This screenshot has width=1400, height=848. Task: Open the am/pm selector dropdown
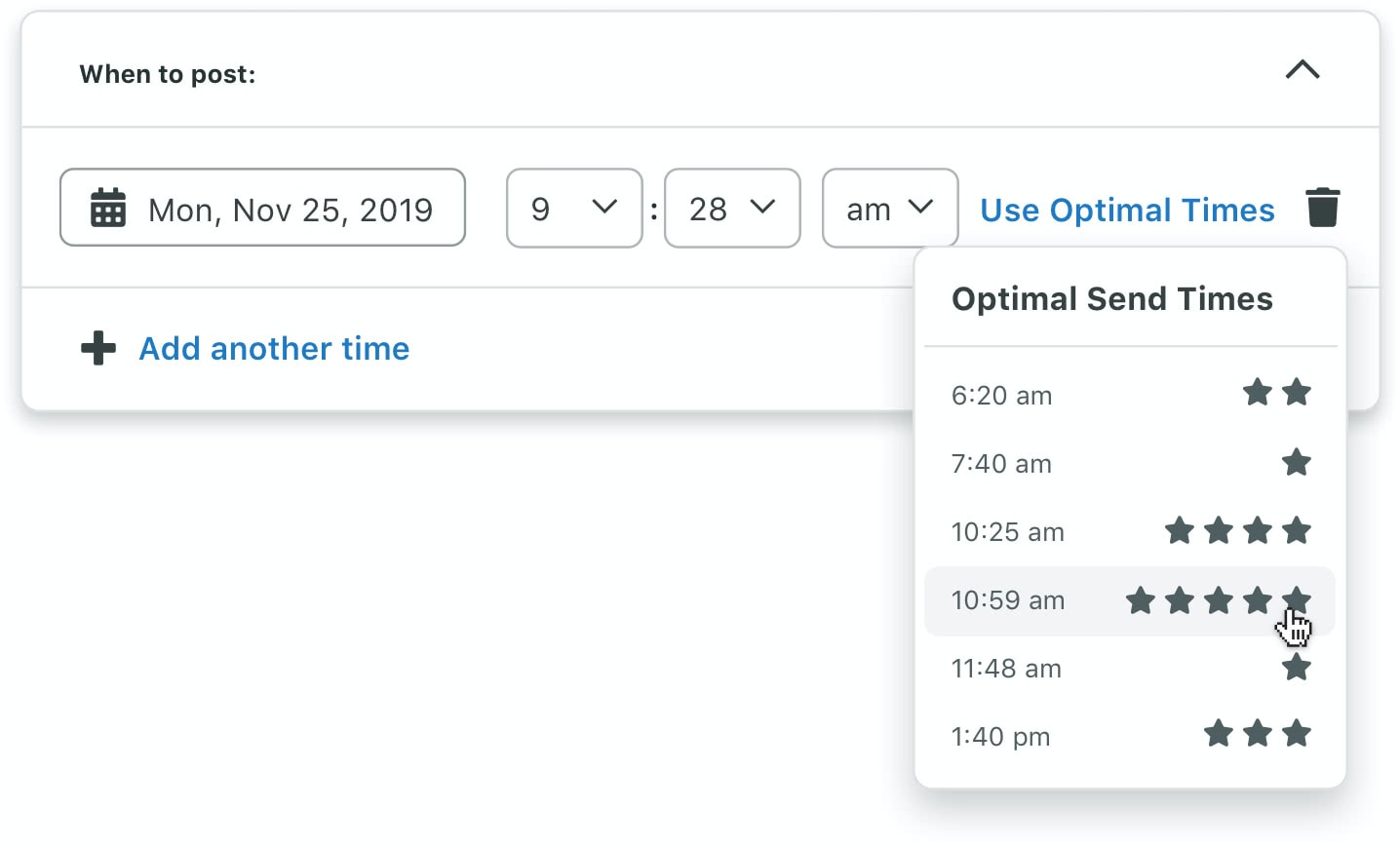889,208
